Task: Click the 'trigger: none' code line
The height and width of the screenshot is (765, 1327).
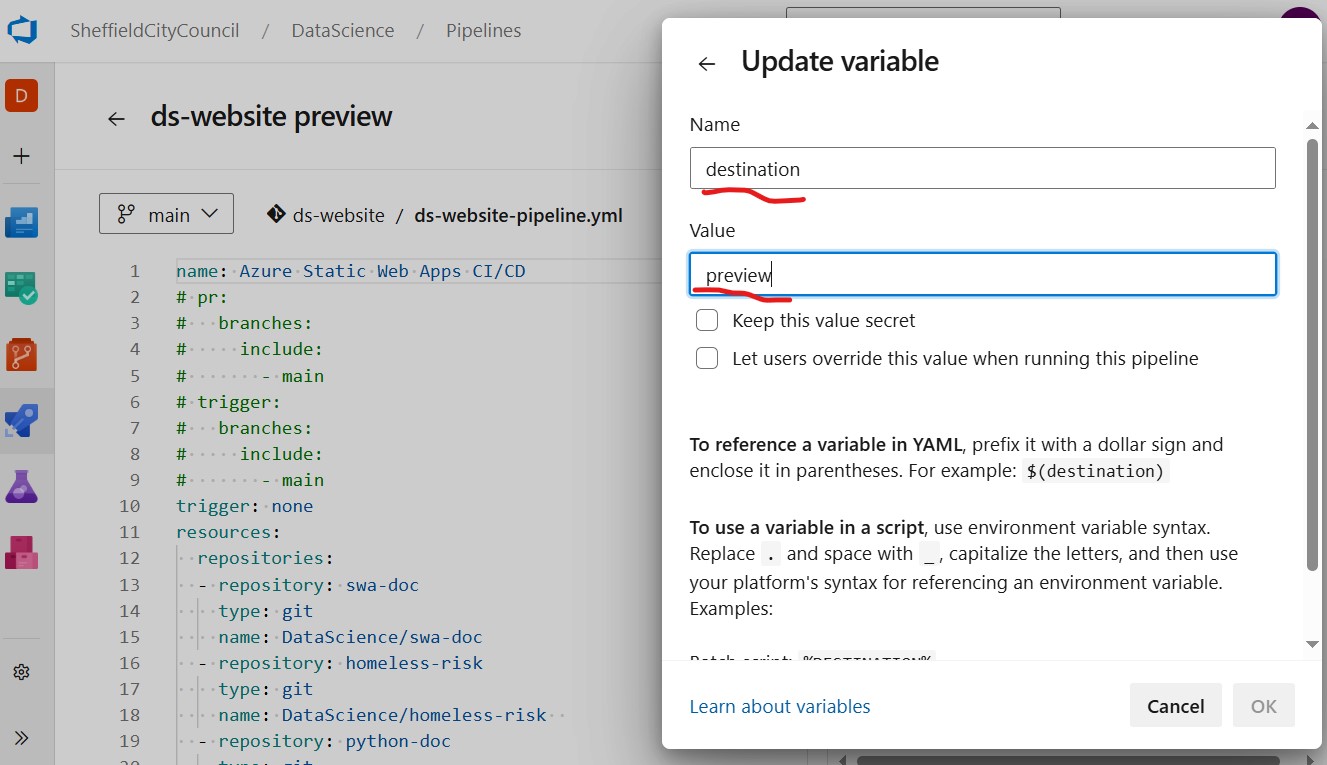Action: click(x=245, y=505)
